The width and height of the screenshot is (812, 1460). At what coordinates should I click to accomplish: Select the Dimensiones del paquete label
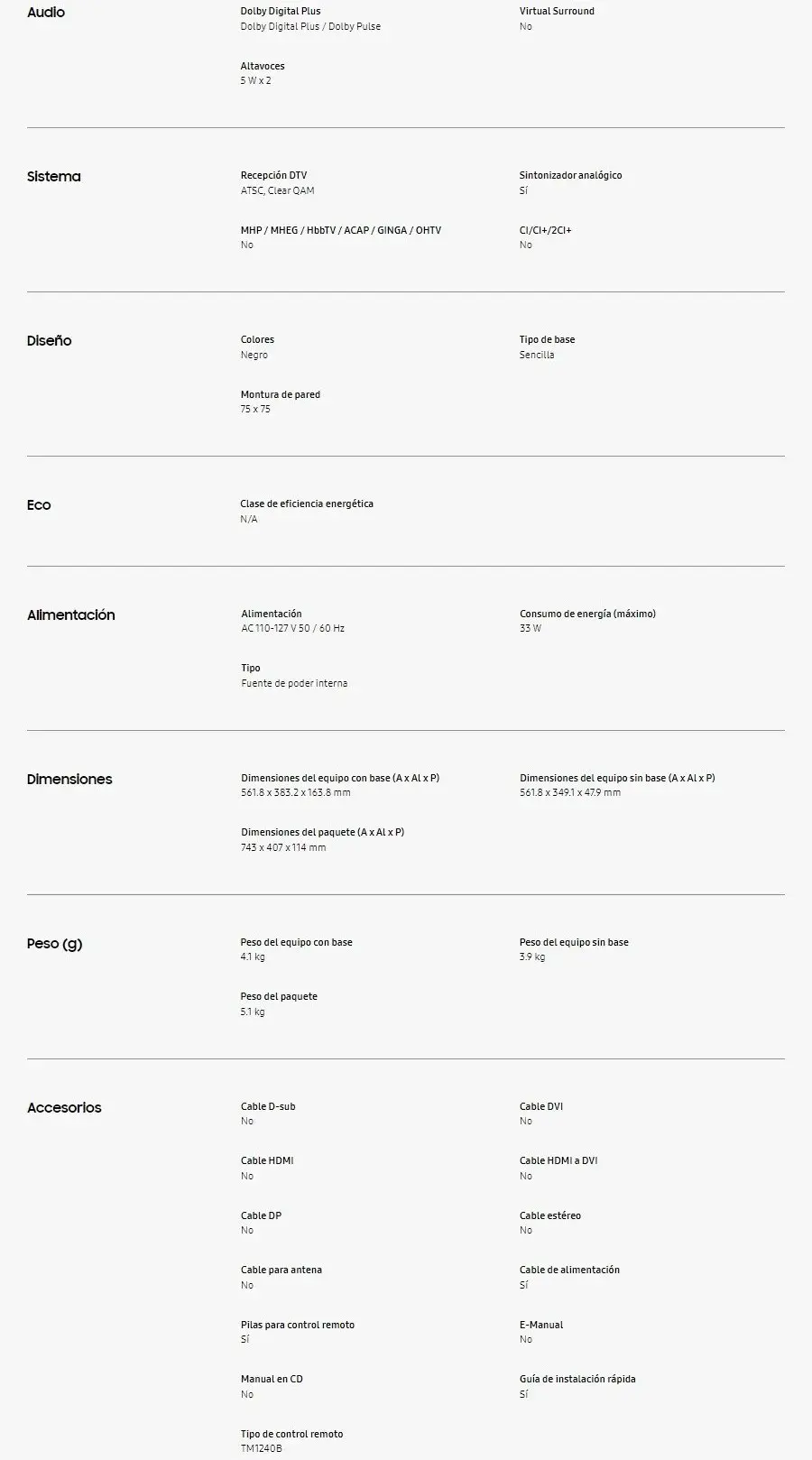pyautogui.click(x=322, y=833)
